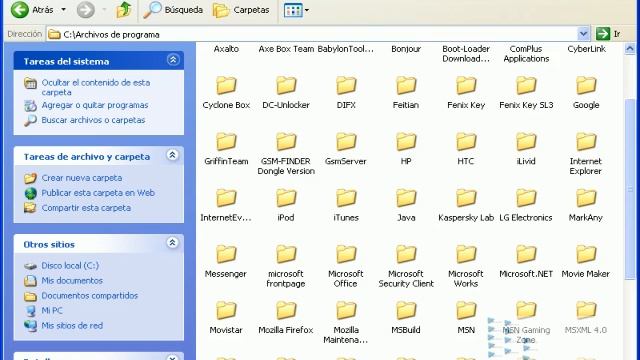Screen dimensions: 640x360
Task: Select the DIFX folder
Action: click(x=346, y=93)
